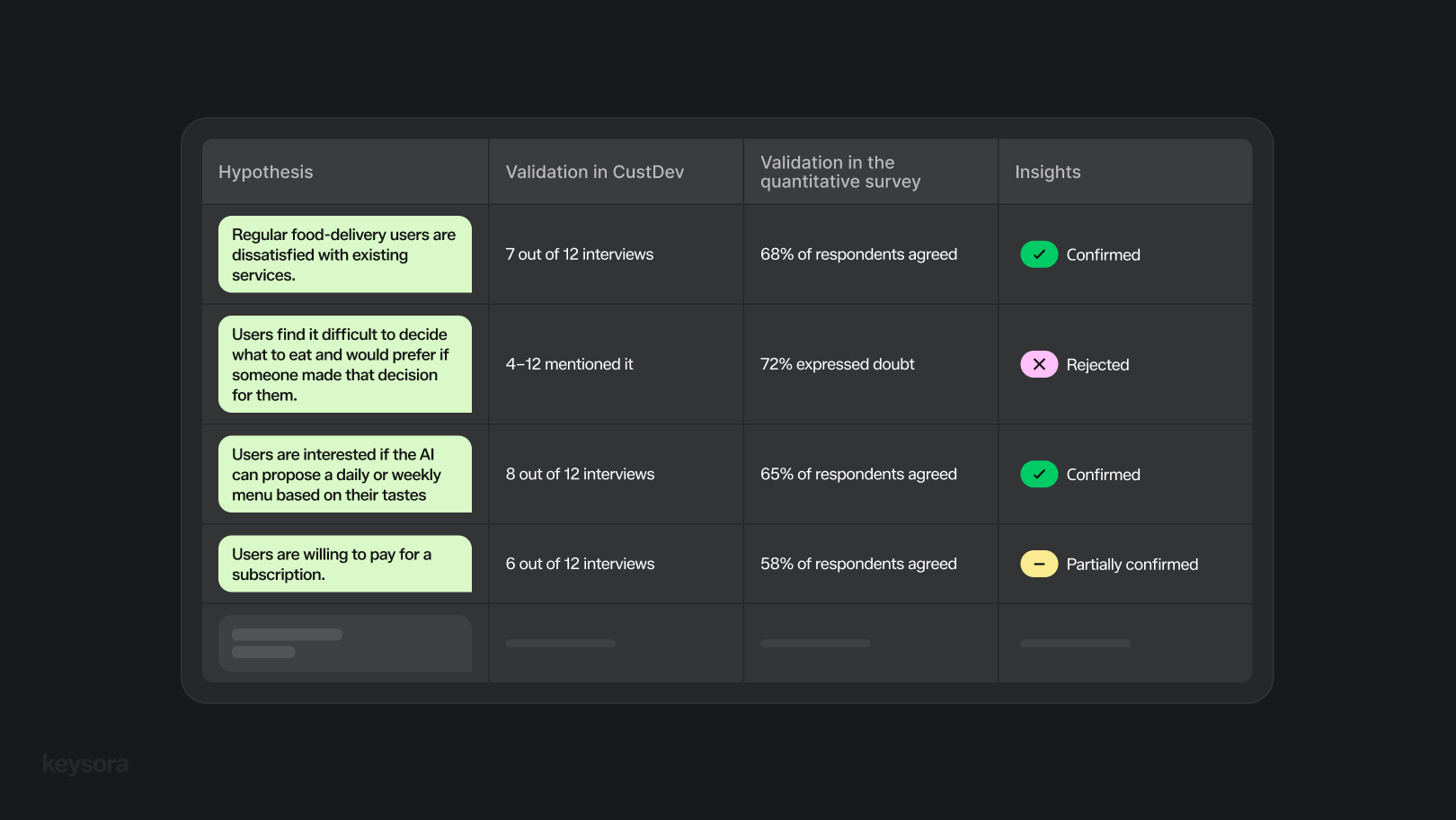Click the keysora logo
The width and height of the screenshot is (1456, 820).
point(85,764)
